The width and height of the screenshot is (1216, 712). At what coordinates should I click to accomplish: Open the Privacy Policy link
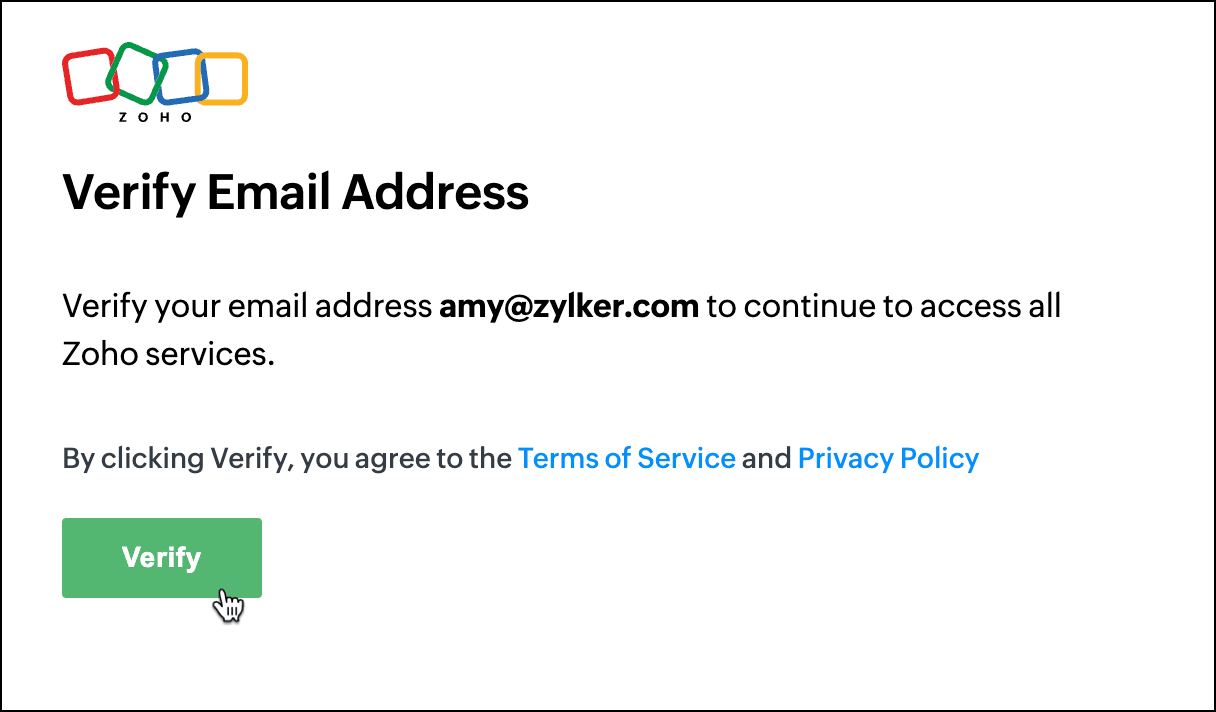888,458
